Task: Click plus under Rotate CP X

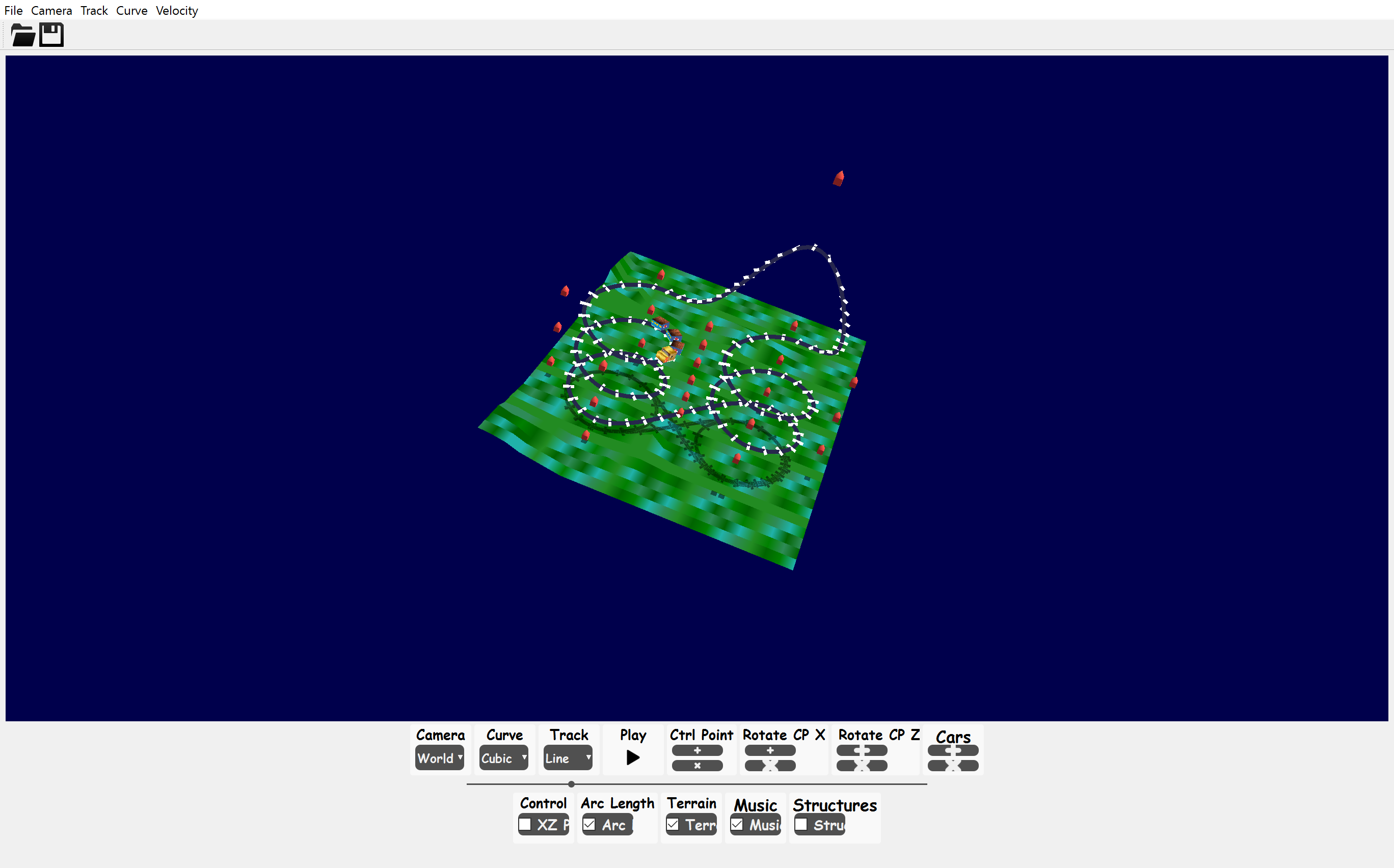Action: tap(770, 750)
